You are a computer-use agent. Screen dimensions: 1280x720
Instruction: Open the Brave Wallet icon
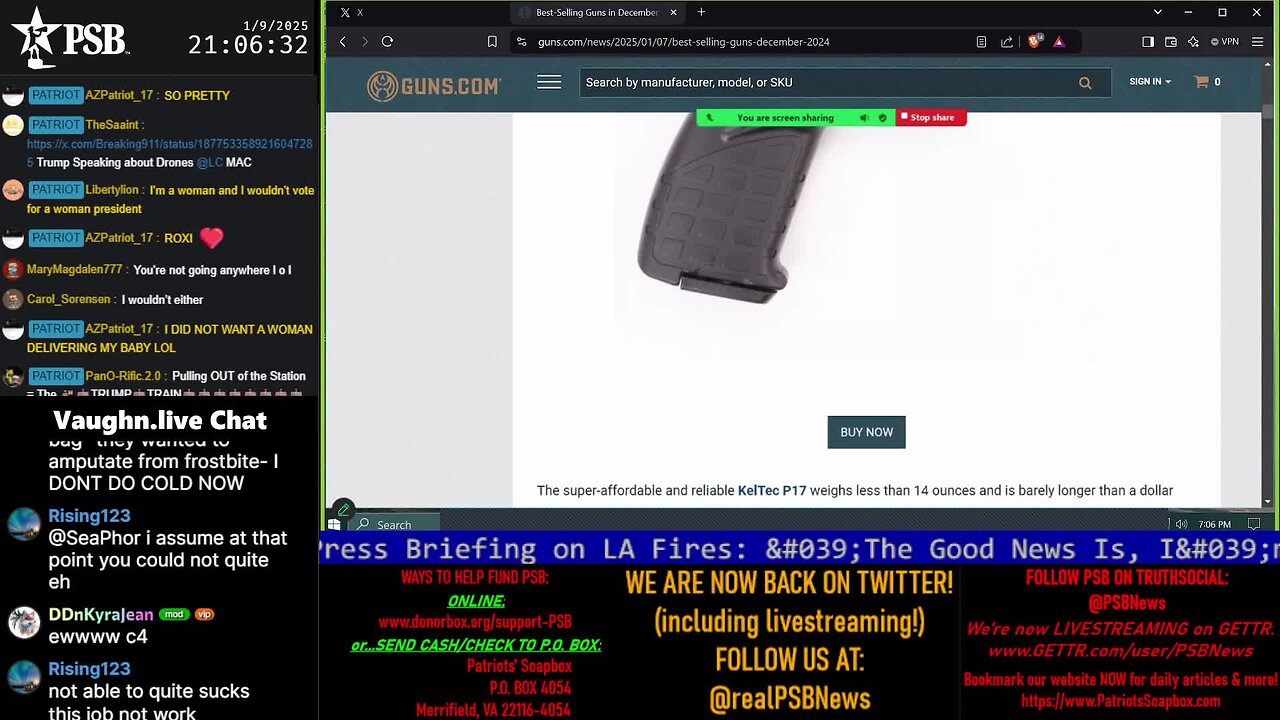pos(1171,42)
